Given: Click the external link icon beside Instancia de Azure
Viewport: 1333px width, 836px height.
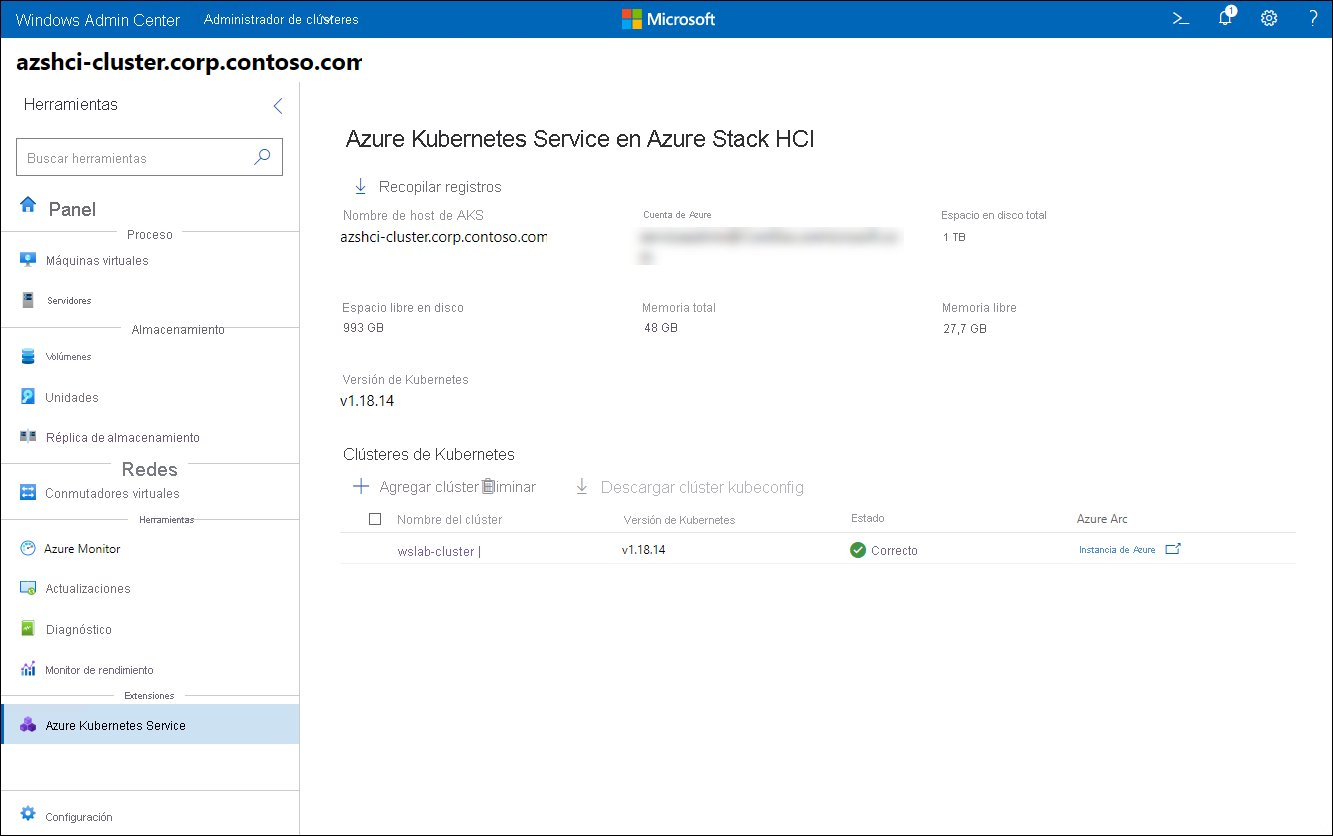Looking at the screenshot, I should pyautogui.click(x=1174, y=549).
